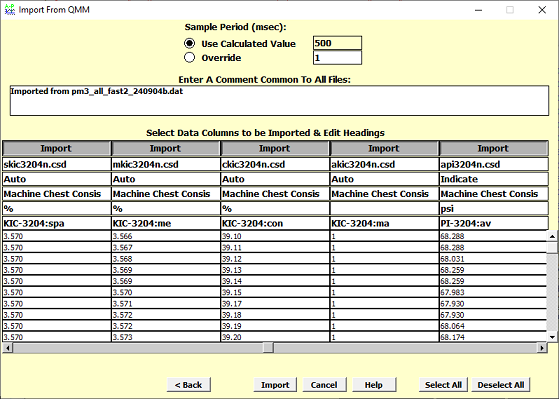Edit the KIC-3204:ma heading cell
Screen dimensions: 559x399
pos(384,224)
